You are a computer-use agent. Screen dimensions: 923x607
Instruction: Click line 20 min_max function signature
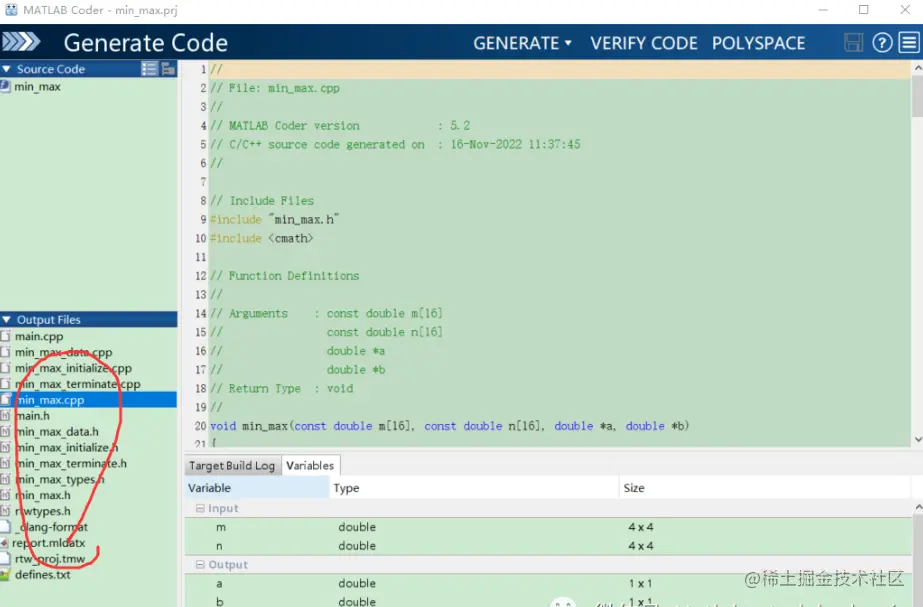(x=449, y=426)
